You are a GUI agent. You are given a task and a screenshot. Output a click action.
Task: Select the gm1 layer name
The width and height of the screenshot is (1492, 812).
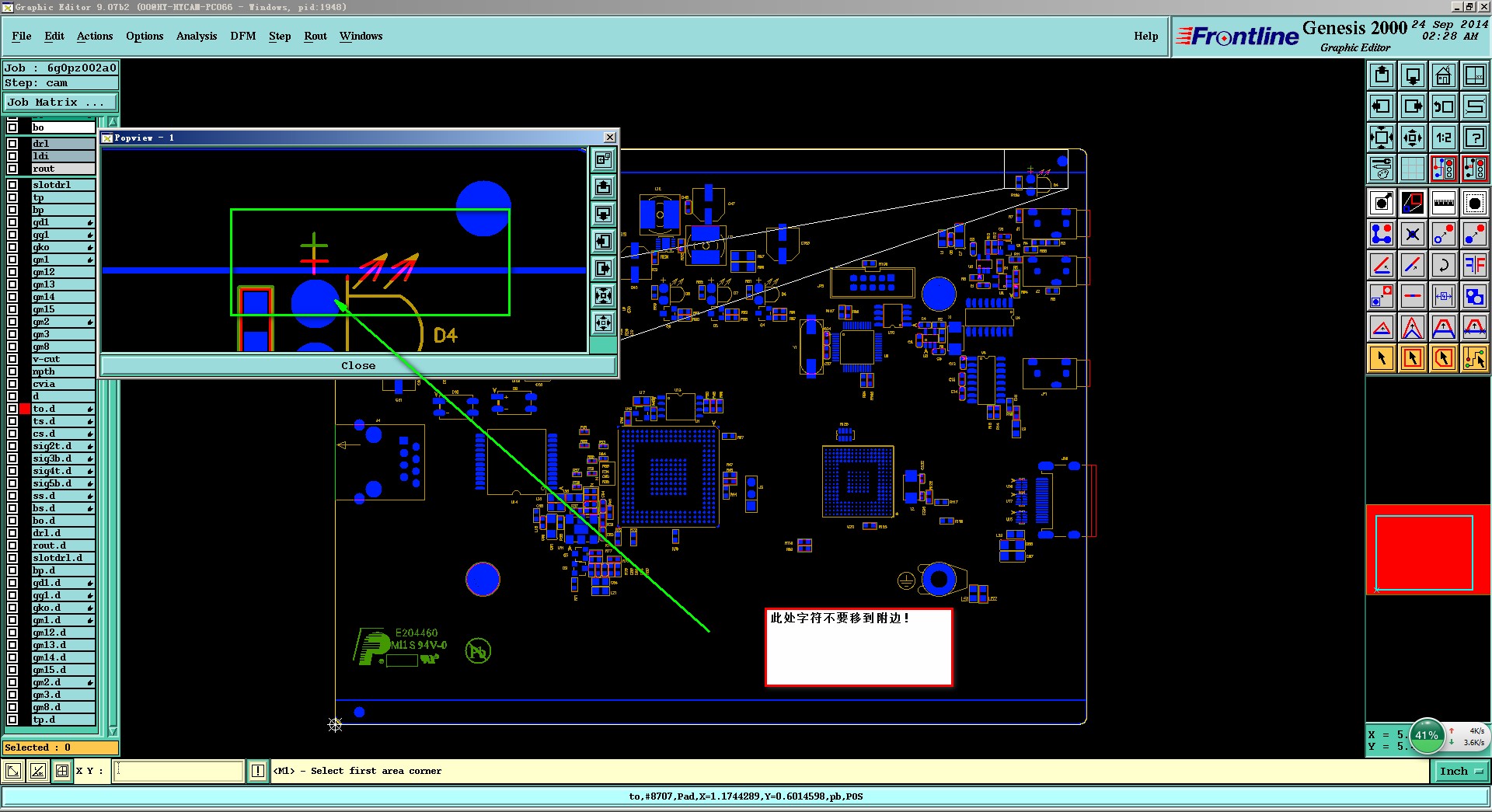pyautogui.click(x=63, y=260)
